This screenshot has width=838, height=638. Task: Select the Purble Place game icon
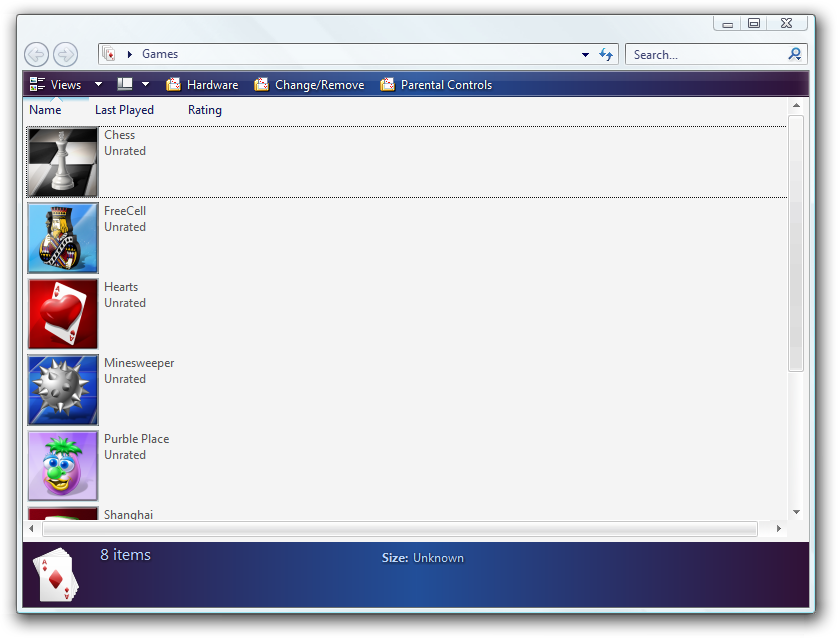tap(63, 465)
